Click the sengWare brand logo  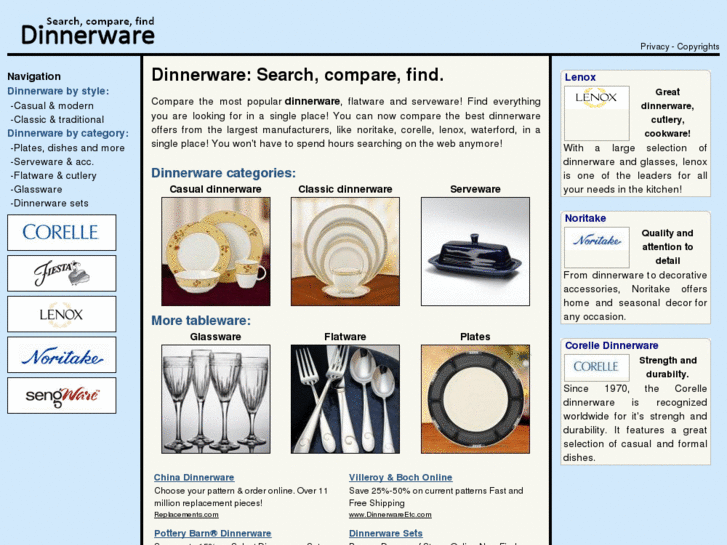click(62, 396)
